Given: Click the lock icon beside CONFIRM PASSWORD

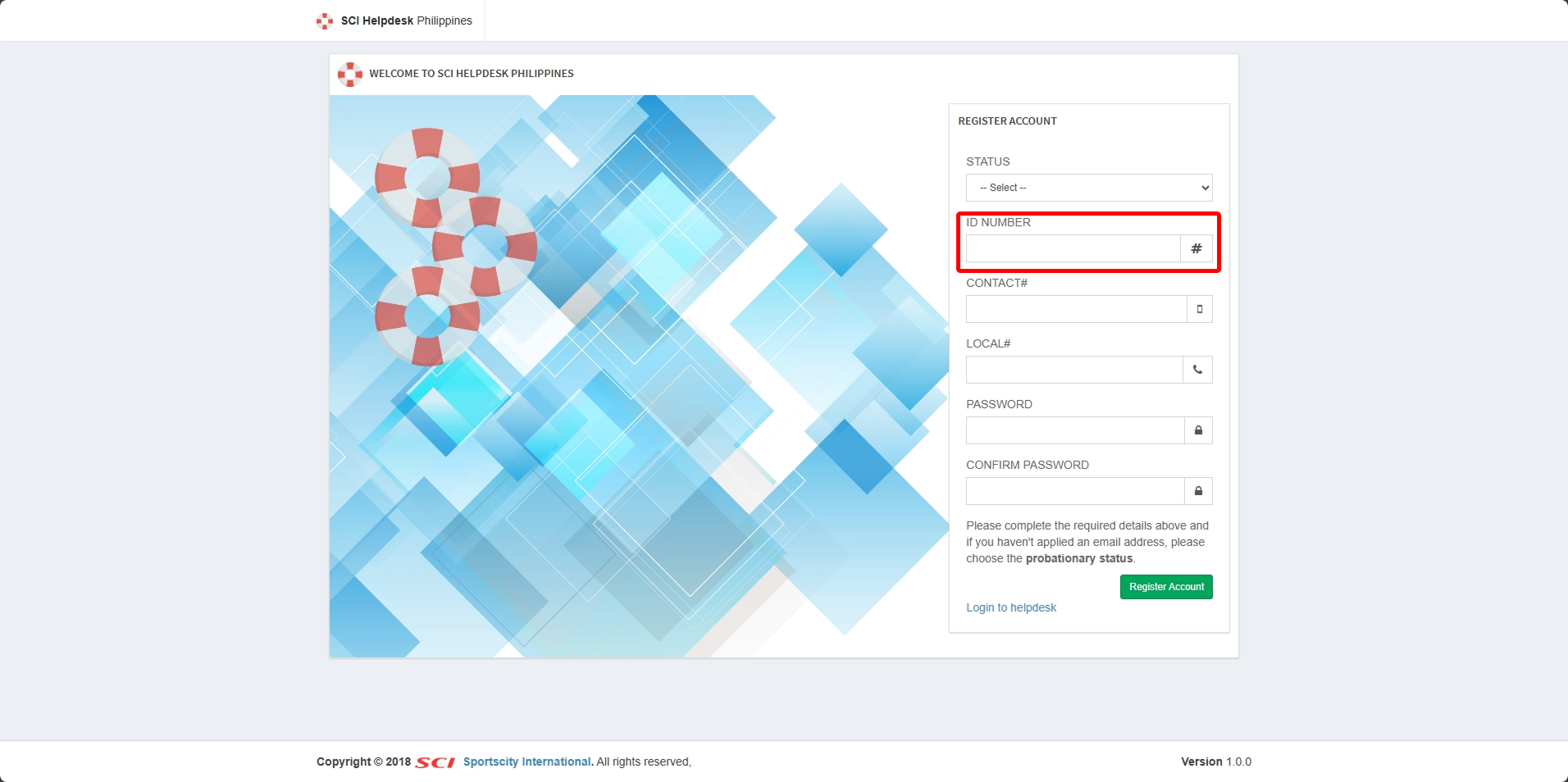Looking at the screenshot, I should click(1198, 491).
